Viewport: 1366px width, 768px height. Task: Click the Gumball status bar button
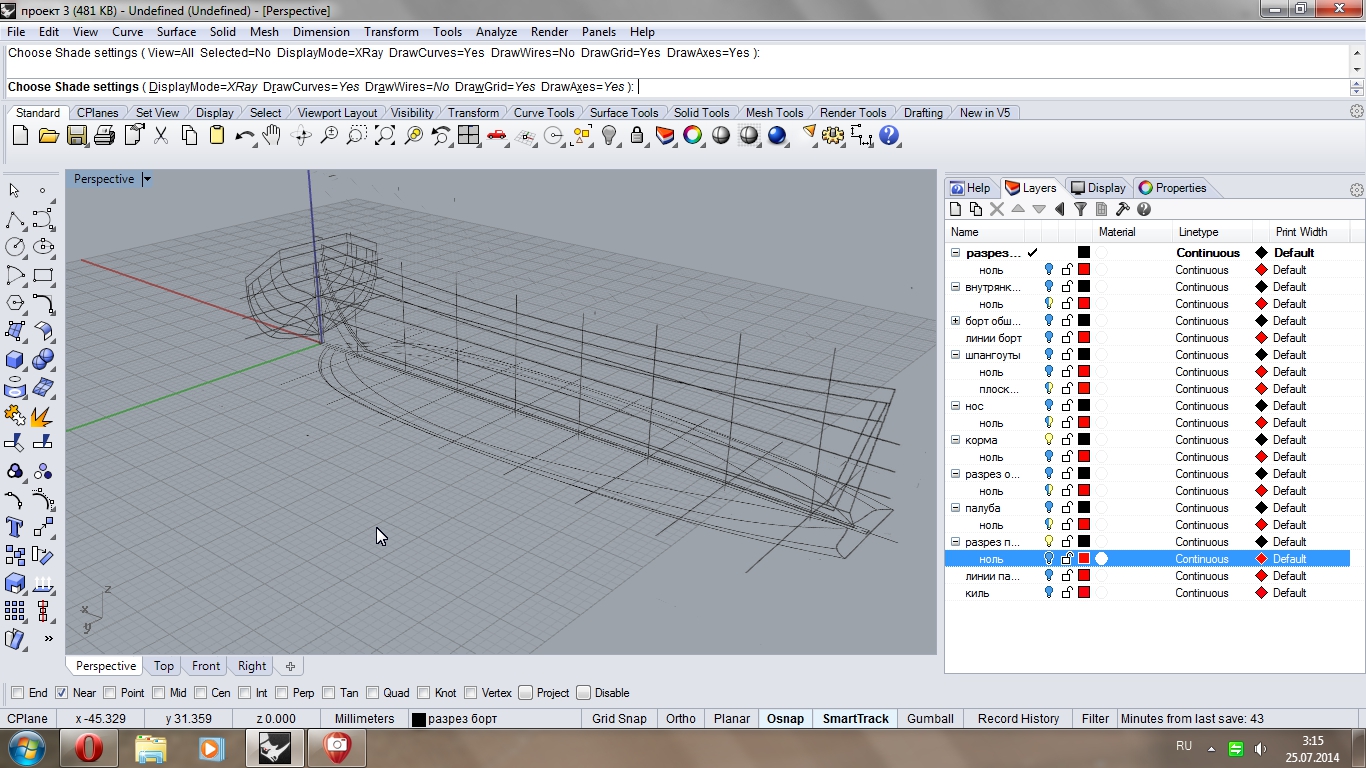[x=930, y=719]
